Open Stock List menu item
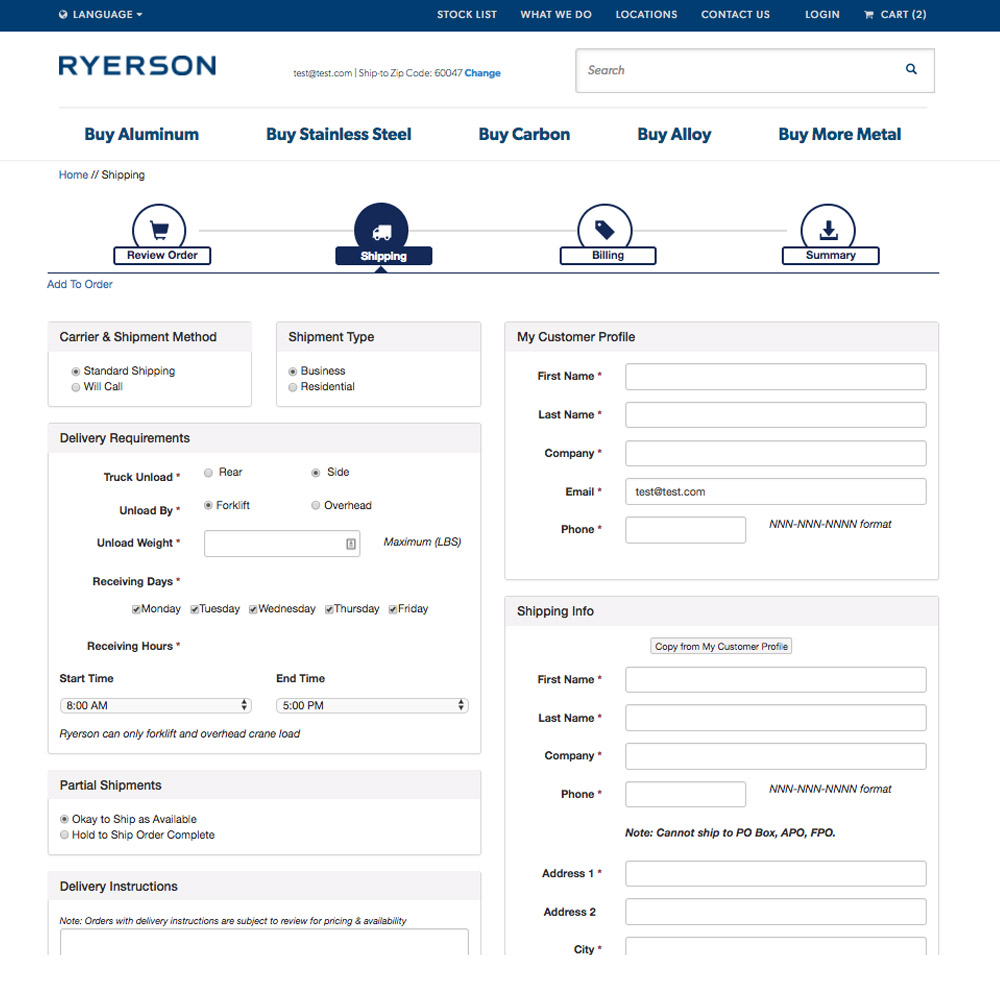 click(x=467, y=14)
